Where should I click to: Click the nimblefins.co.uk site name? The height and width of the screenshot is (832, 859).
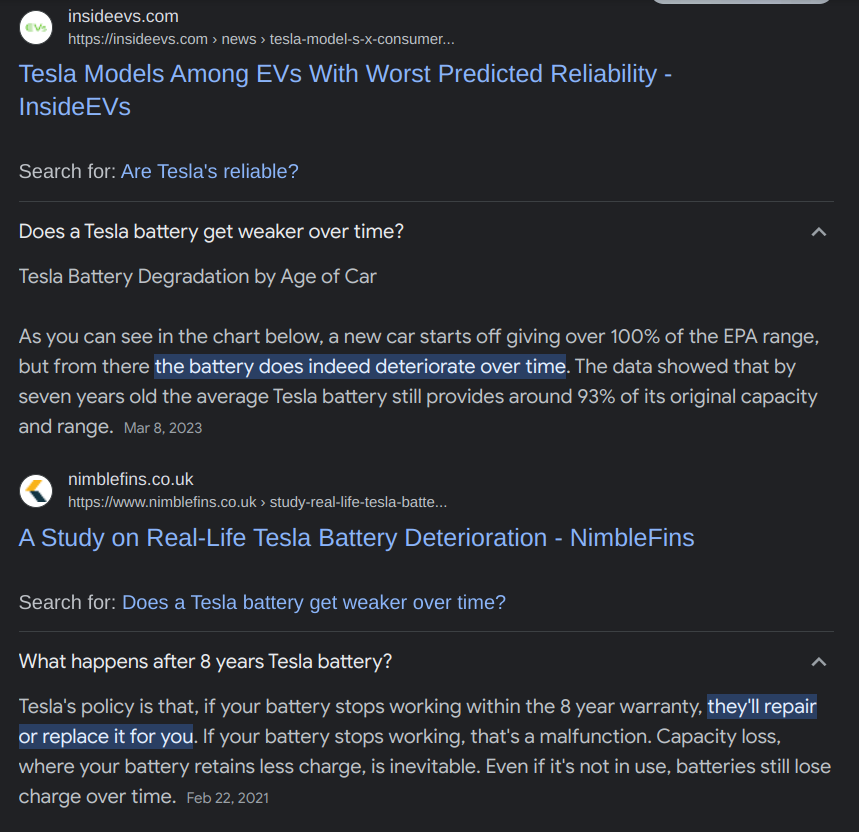(x=131, y=479)
